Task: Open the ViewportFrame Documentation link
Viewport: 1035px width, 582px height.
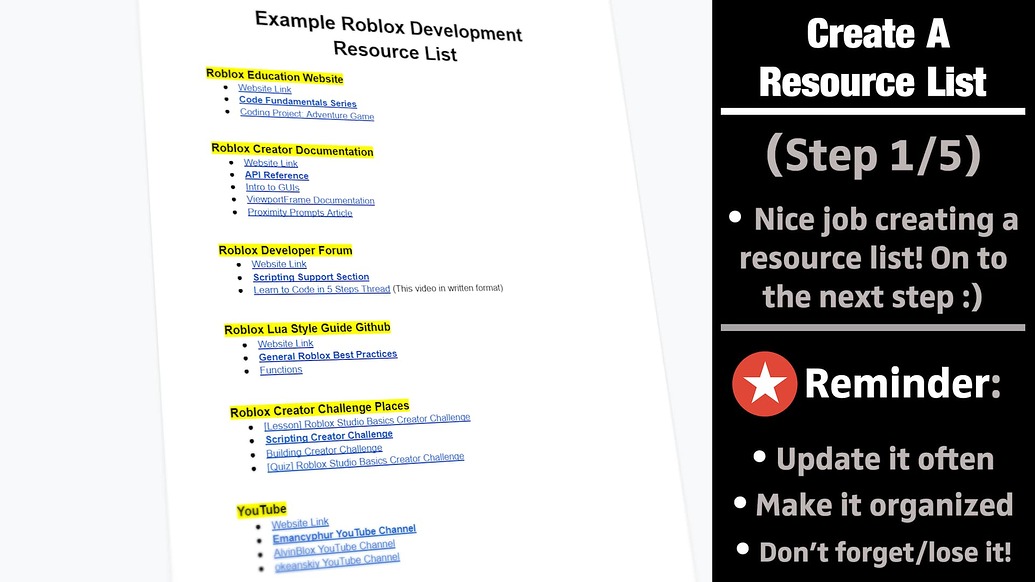Action: click(x=310, y=200)
